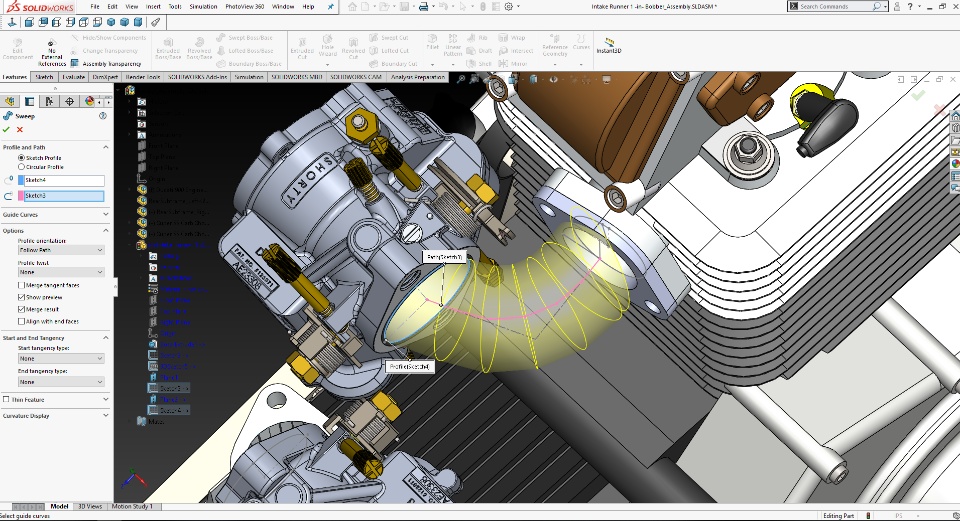Switch to the Evaluate ribbon tab
Viewport: 960px width, 521px height.
point(73,77)
